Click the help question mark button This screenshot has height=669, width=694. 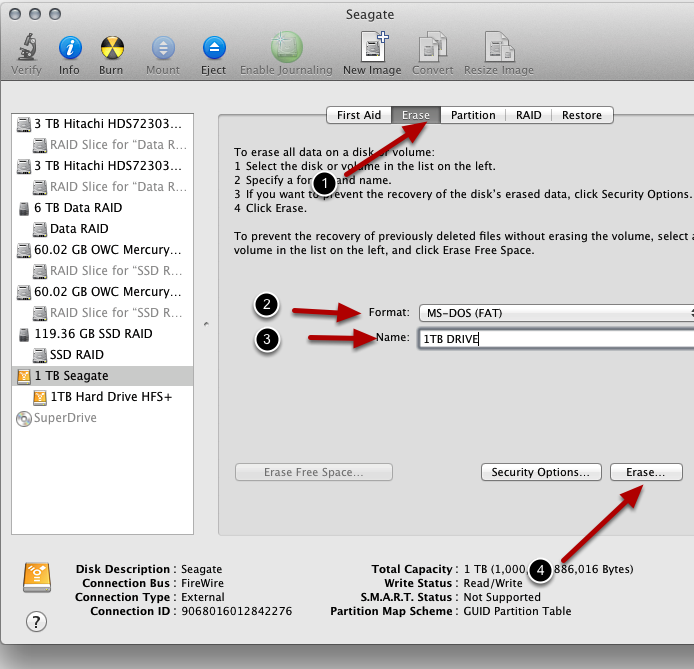(36, 622)
